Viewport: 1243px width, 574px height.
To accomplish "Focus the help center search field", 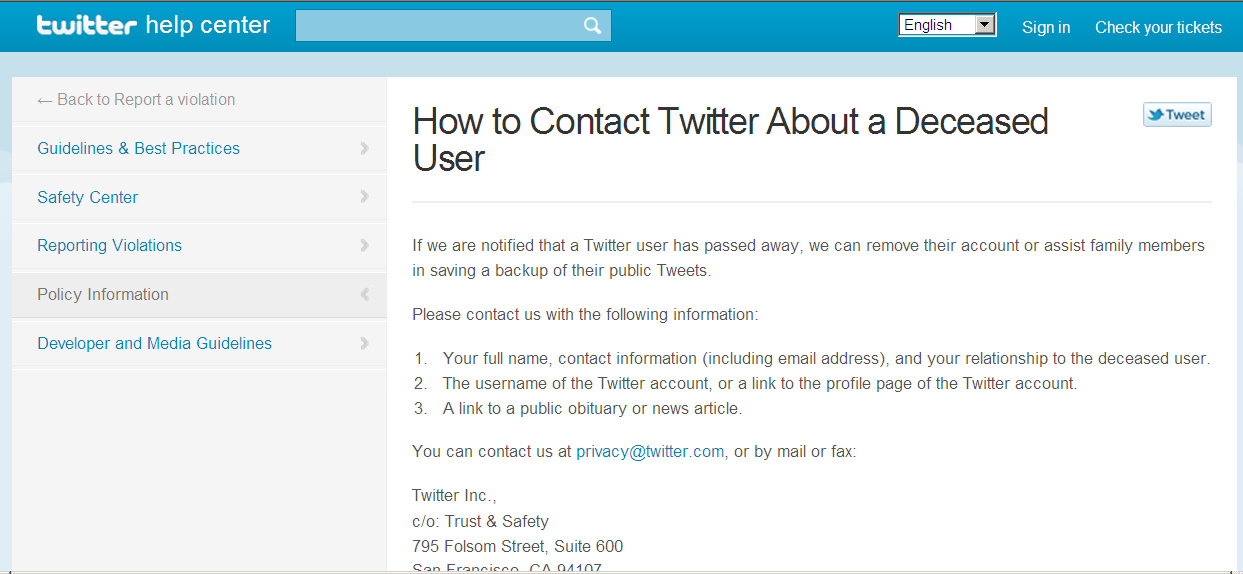I will (453, 26).
